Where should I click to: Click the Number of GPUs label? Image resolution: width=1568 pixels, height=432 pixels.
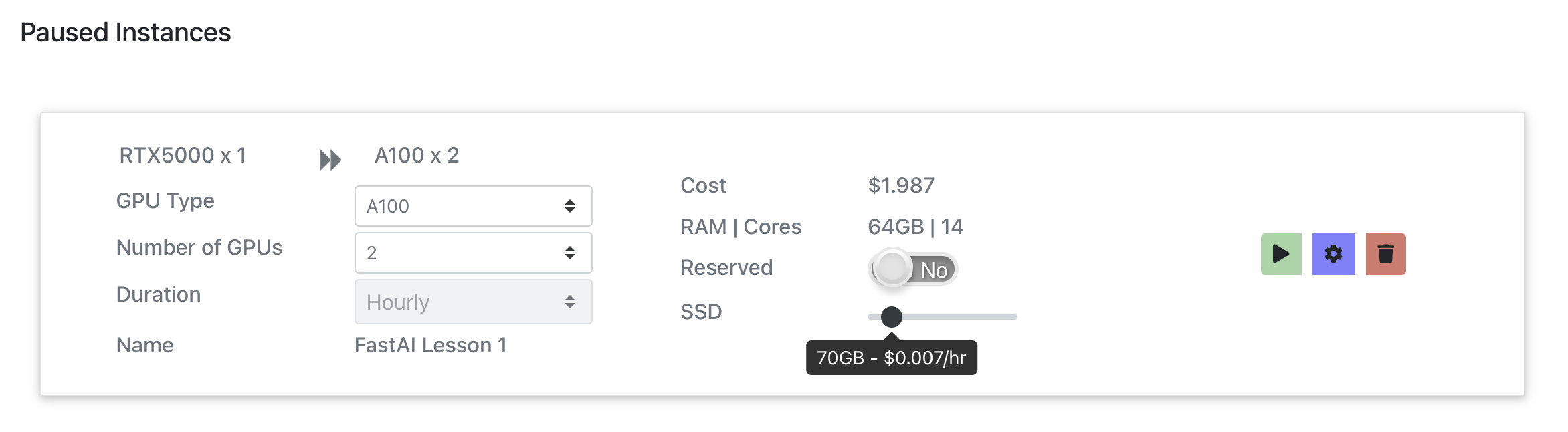pyautogui.click(x=199, y=247)
